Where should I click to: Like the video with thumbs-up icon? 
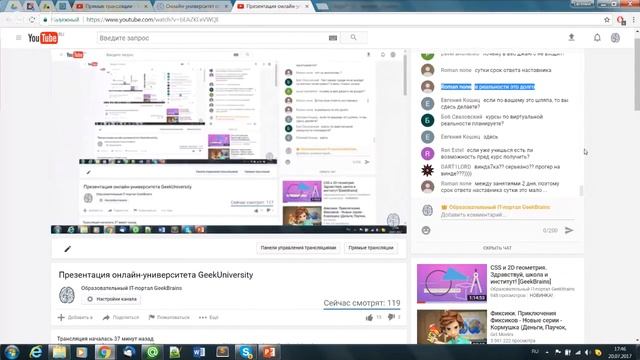click(x=369, y=317)
